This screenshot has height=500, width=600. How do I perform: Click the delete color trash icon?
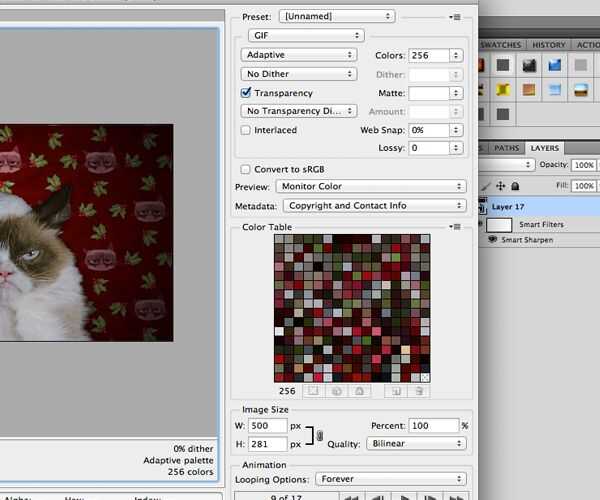coord(419,391)
